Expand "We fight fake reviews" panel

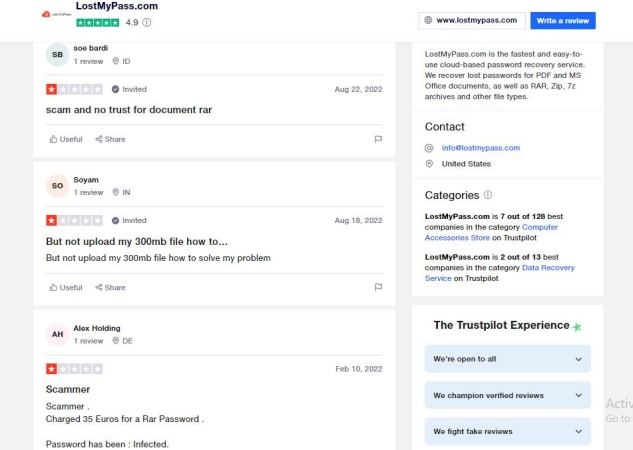(x=507, y=431)
